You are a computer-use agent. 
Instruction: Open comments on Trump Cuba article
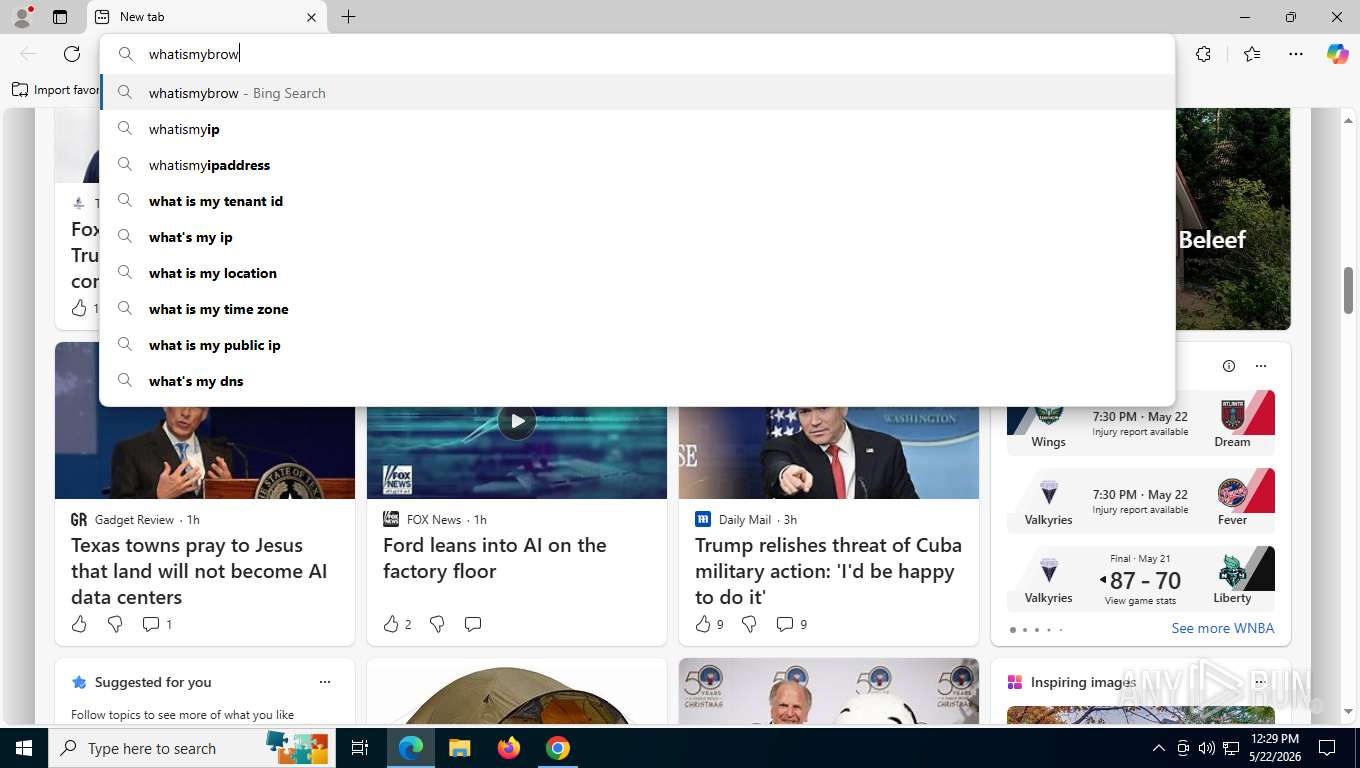click(791, 624)
